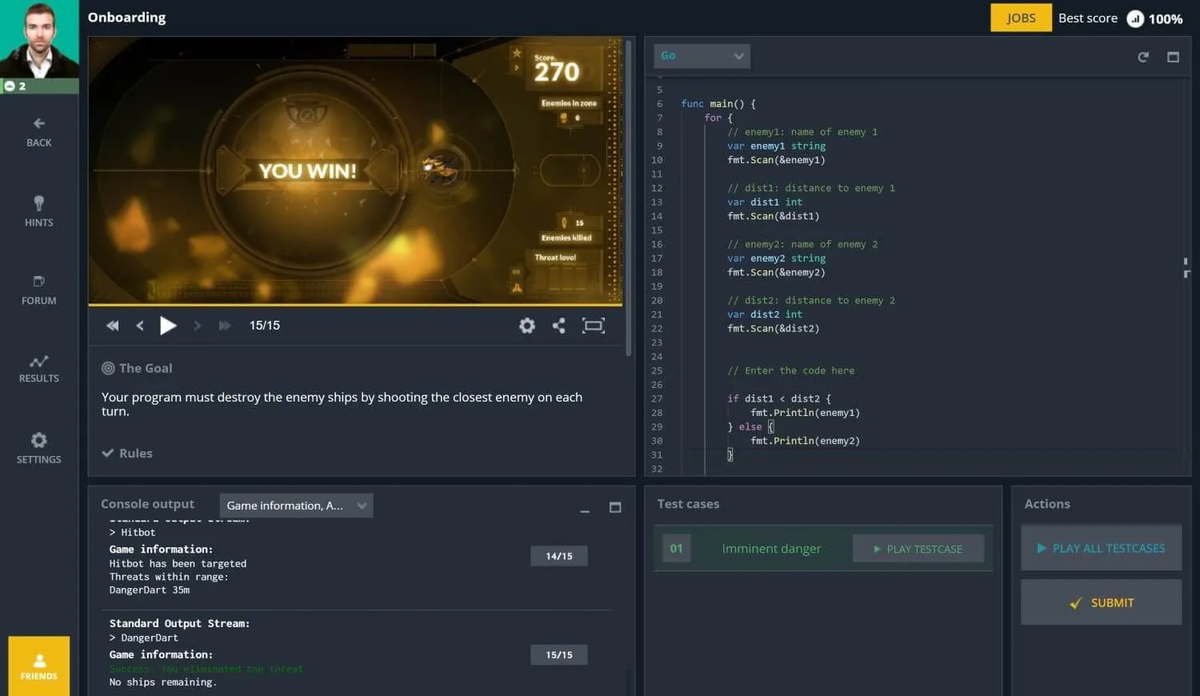Image resolution: width=1200 pixels, height=696 pixels.
Task: Click 'No ships remaining.' console line
Action: tap(162, 682)
